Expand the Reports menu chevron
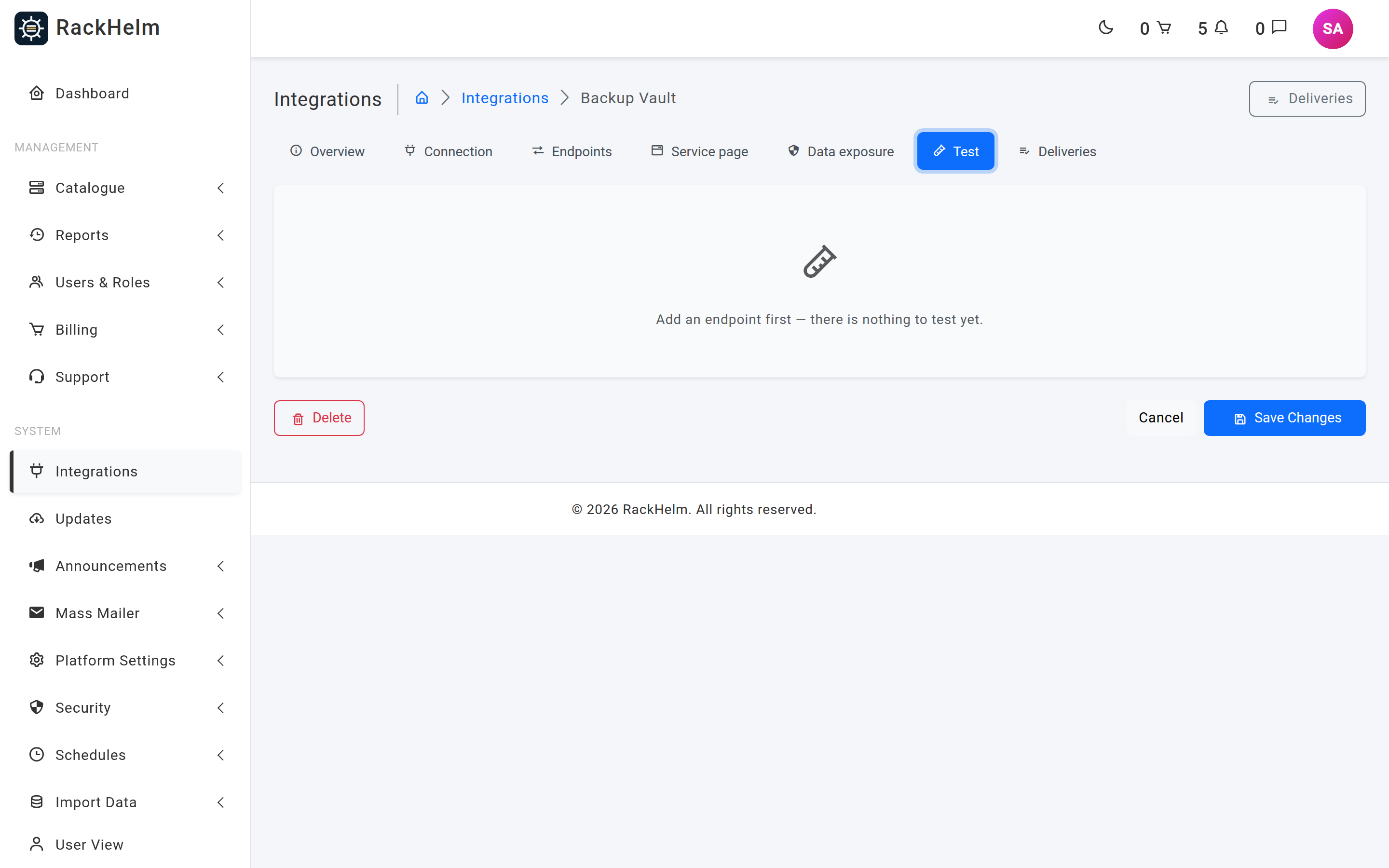 [221, 235]
